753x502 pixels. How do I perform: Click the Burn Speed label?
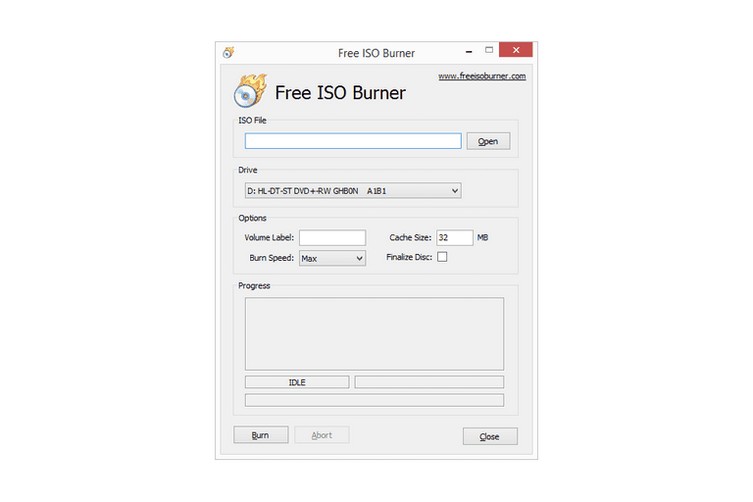click(271, 258)
